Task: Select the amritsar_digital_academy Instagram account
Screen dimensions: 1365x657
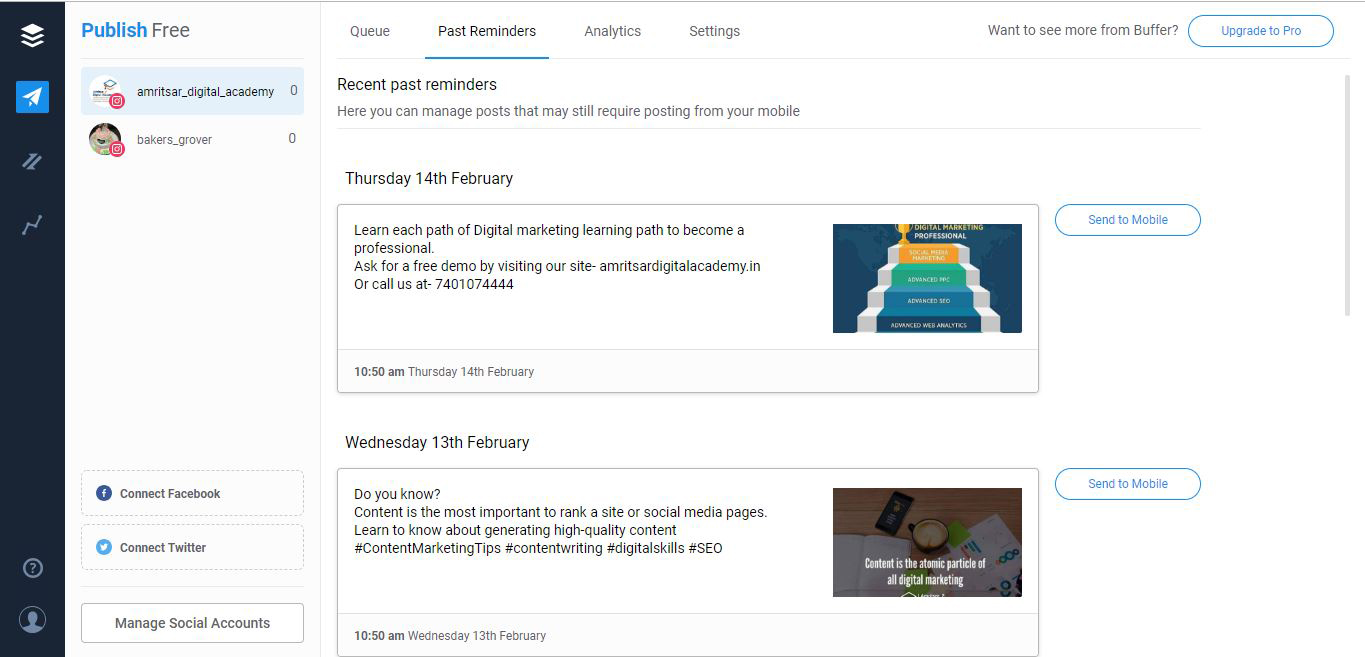Action: (192, 91)
